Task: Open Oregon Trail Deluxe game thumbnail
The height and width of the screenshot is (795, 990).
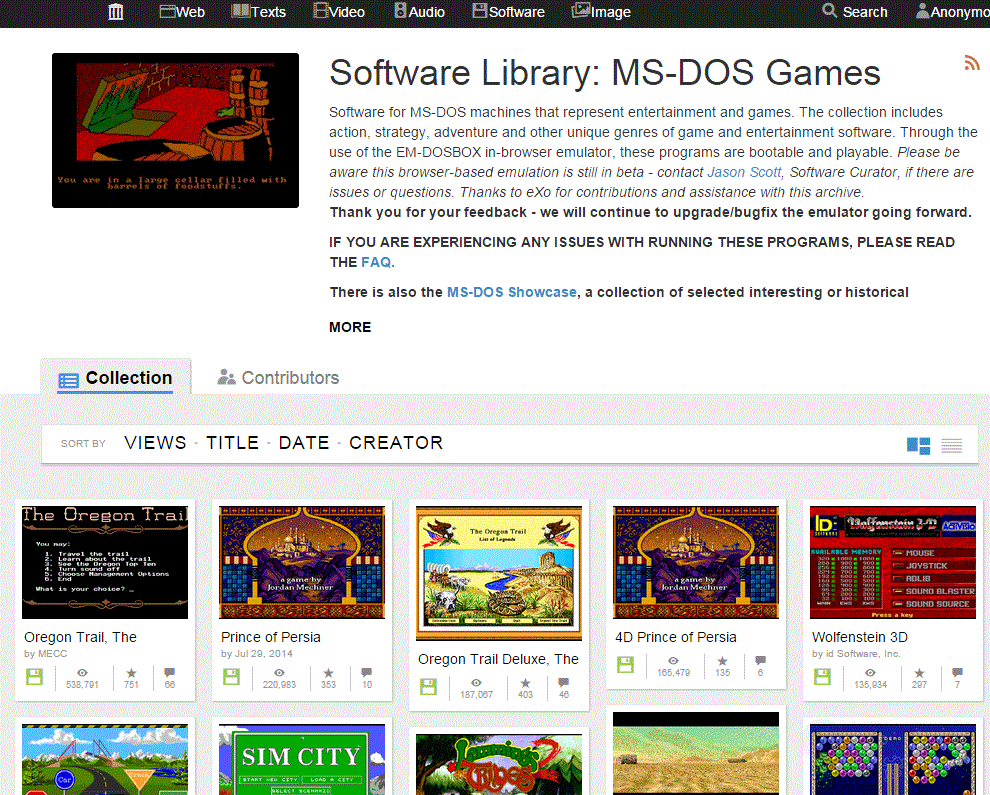Action: click(499, 573)
